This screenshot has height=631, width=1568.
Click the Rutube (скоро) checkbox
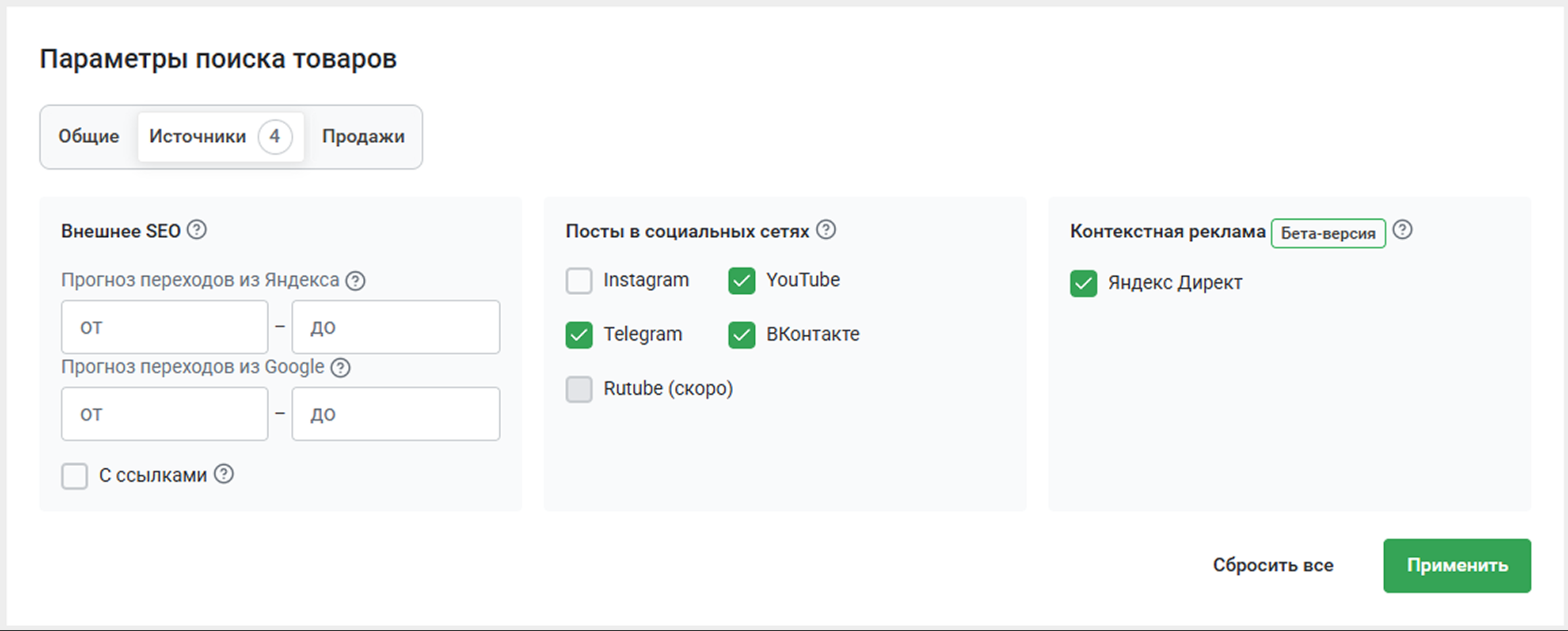coord(579,389)
